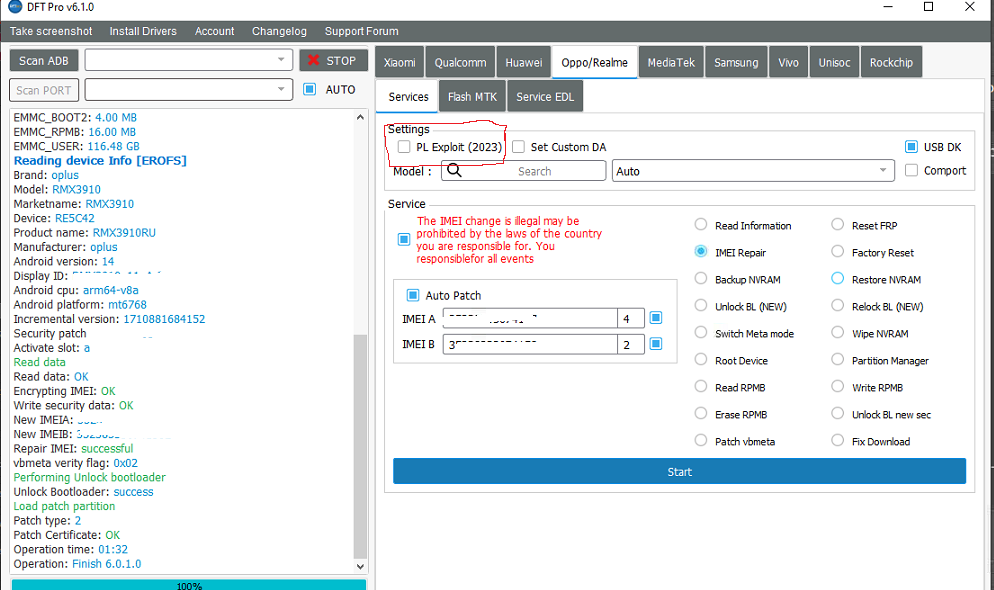The width and height of the screenshot is (994, 590).
Task: Select Wipe NVRAM option
Action: (x=837, y=333)
